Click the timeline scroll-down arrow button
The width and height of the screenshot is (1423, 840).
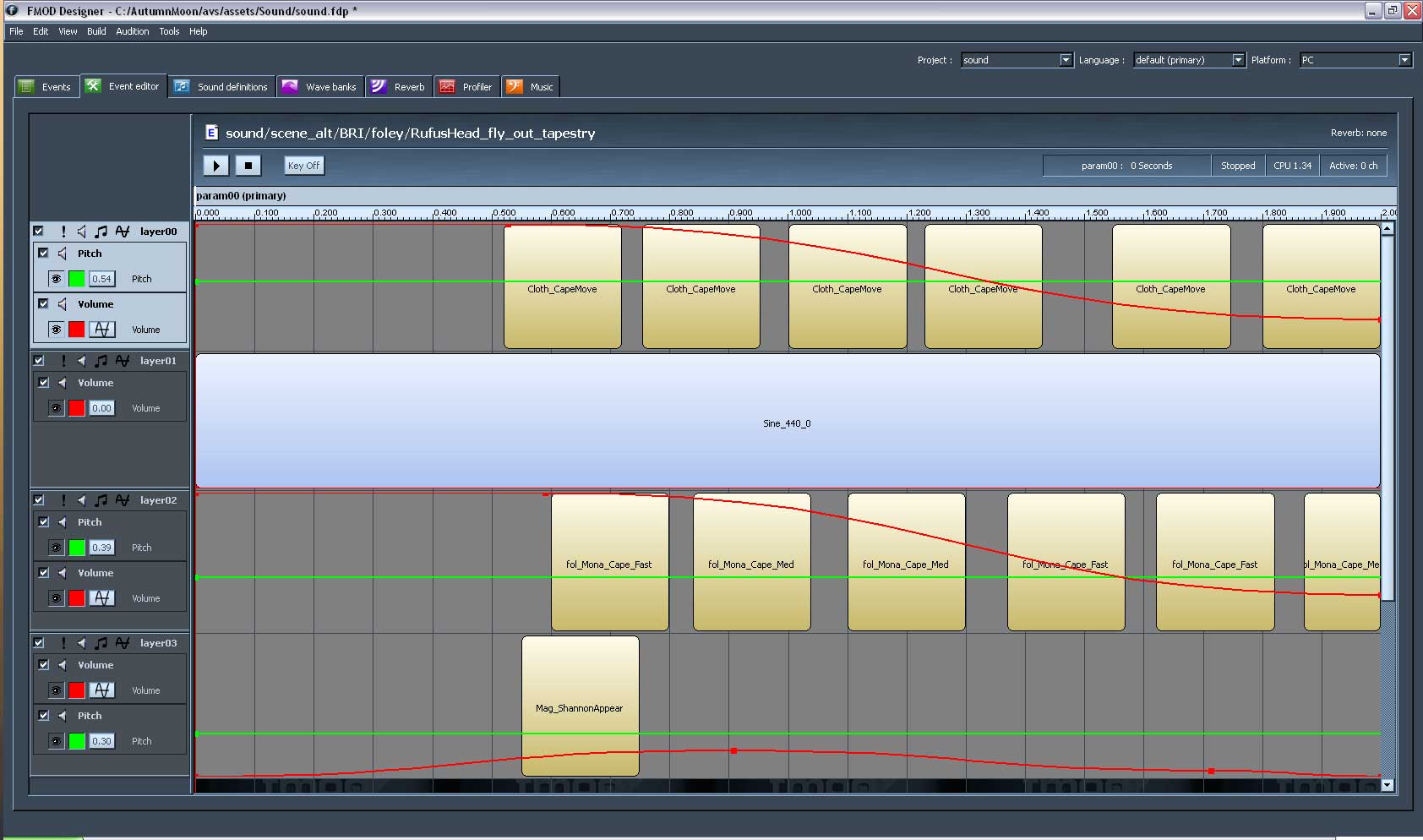point(1387,785)
